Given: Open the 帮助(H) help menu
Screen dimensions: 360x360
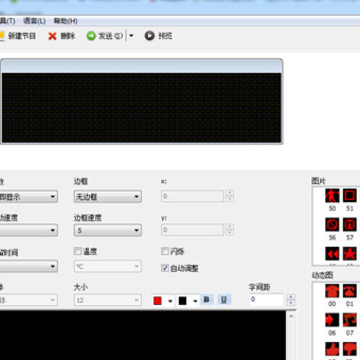Looking at the screenshot, I should (65, 21).
